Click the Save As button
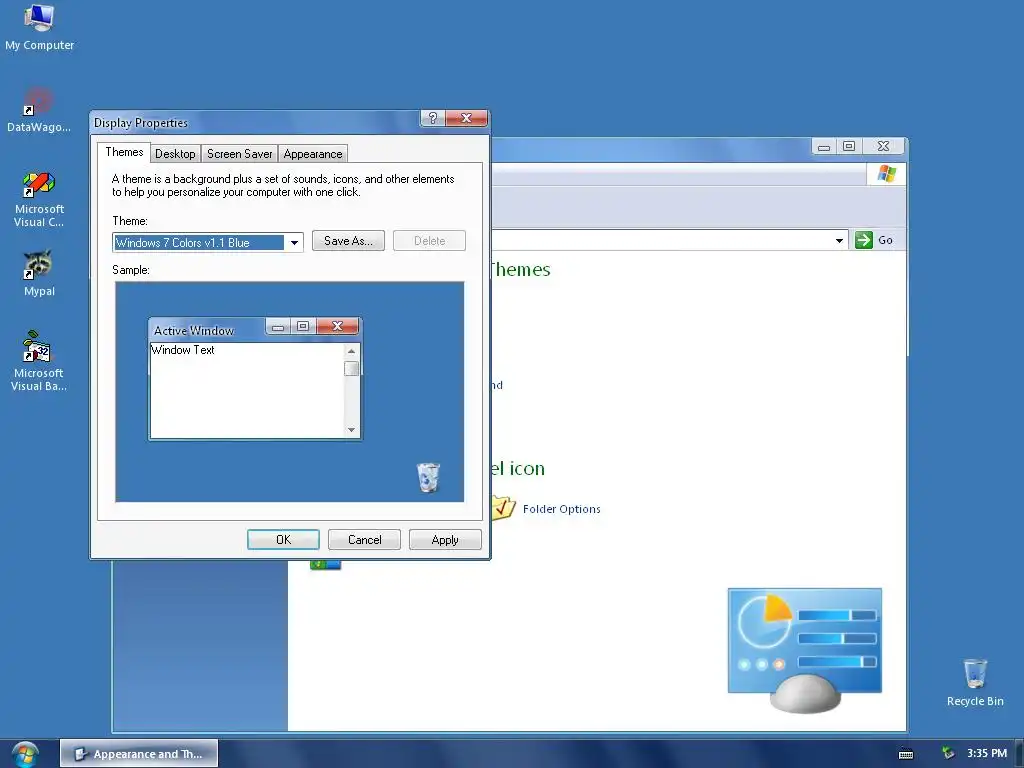Viewport: 1024px width, 768px height. (x=348, y=241)
